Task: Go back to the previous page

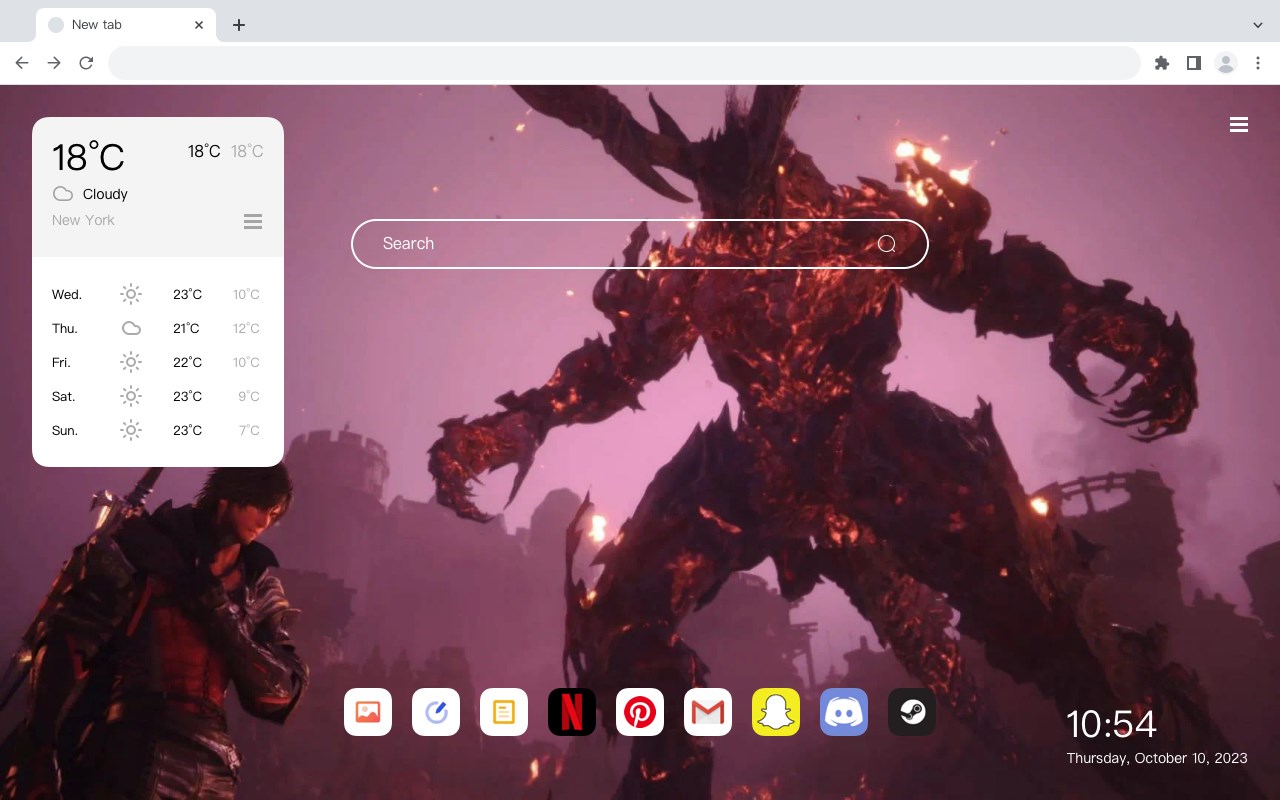Action: 22,63
